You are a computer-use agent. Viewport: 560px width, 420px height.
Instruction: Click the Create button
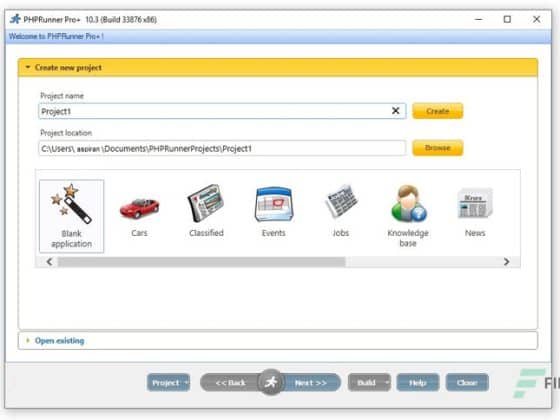[x=438, y=111]
